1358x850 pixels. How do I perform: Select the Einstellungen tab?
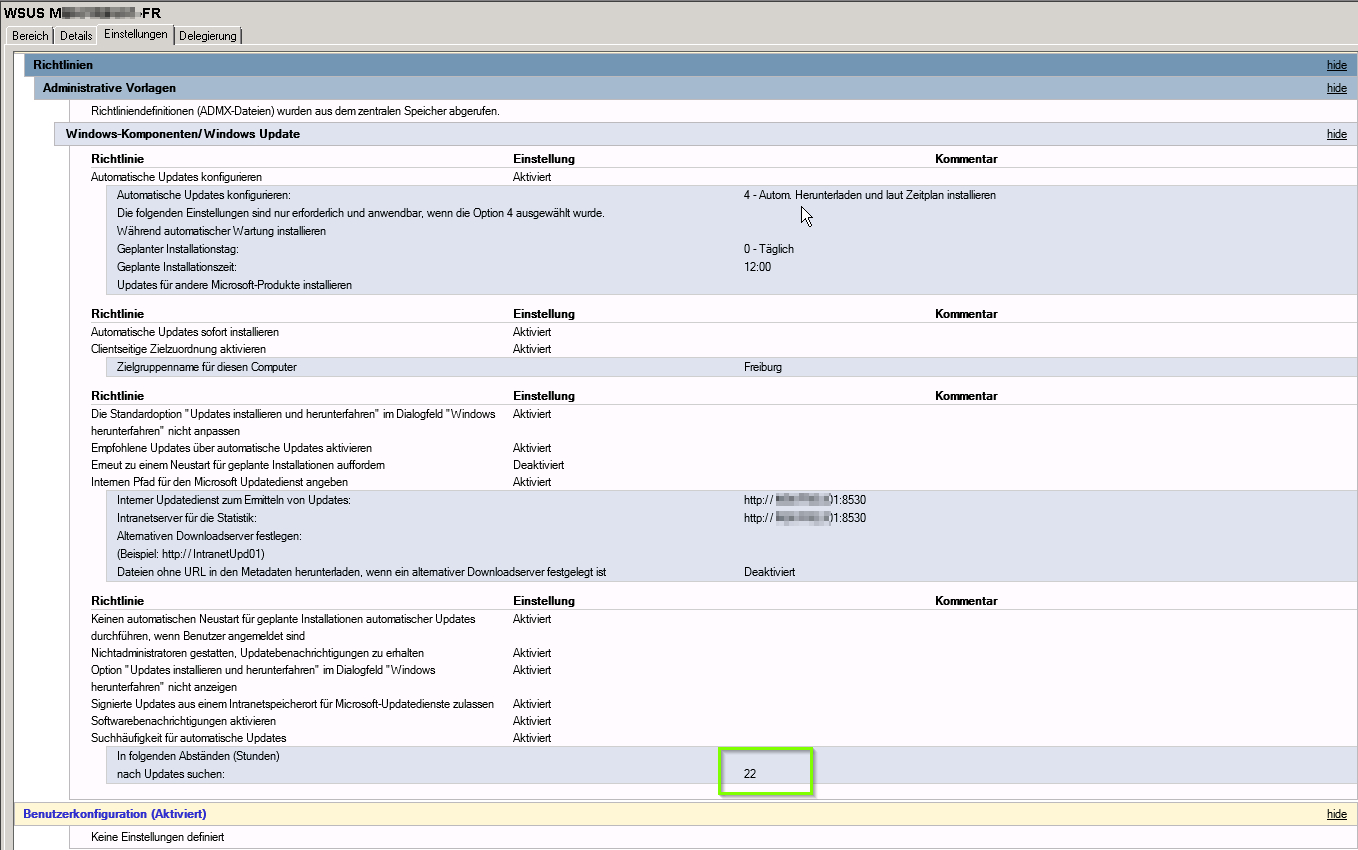pos(135,35)
